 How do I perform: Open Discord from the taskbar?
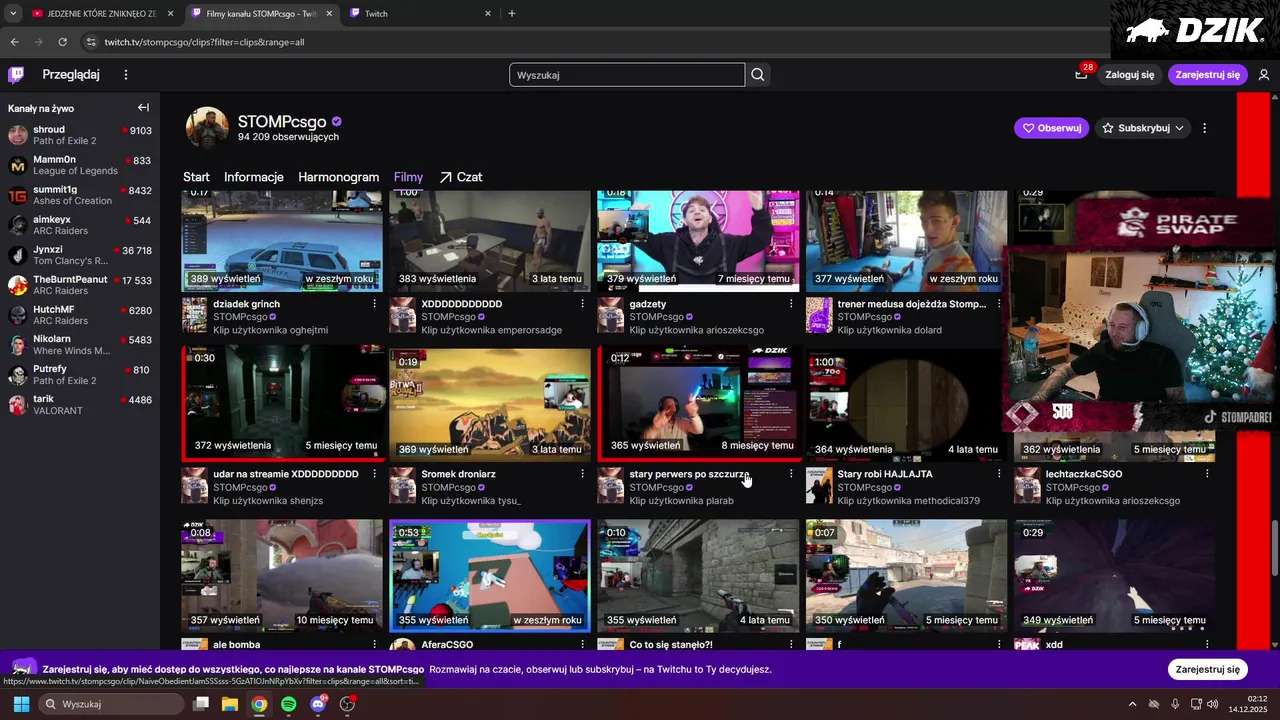[319, 704]
